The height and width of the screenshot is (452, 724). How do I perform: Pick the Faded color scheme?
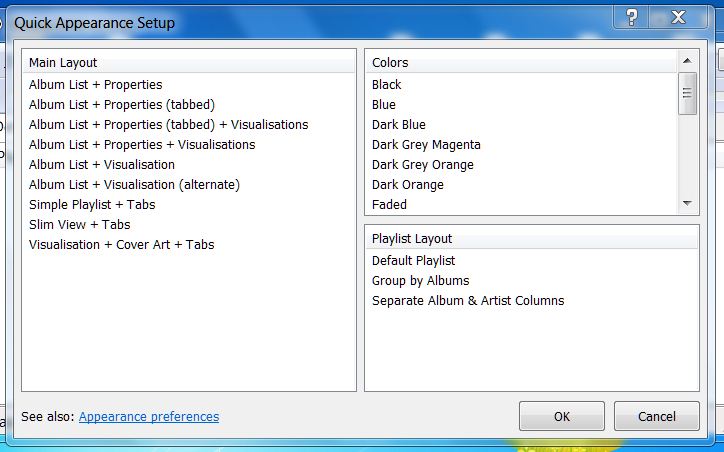(x=389, y=205)
